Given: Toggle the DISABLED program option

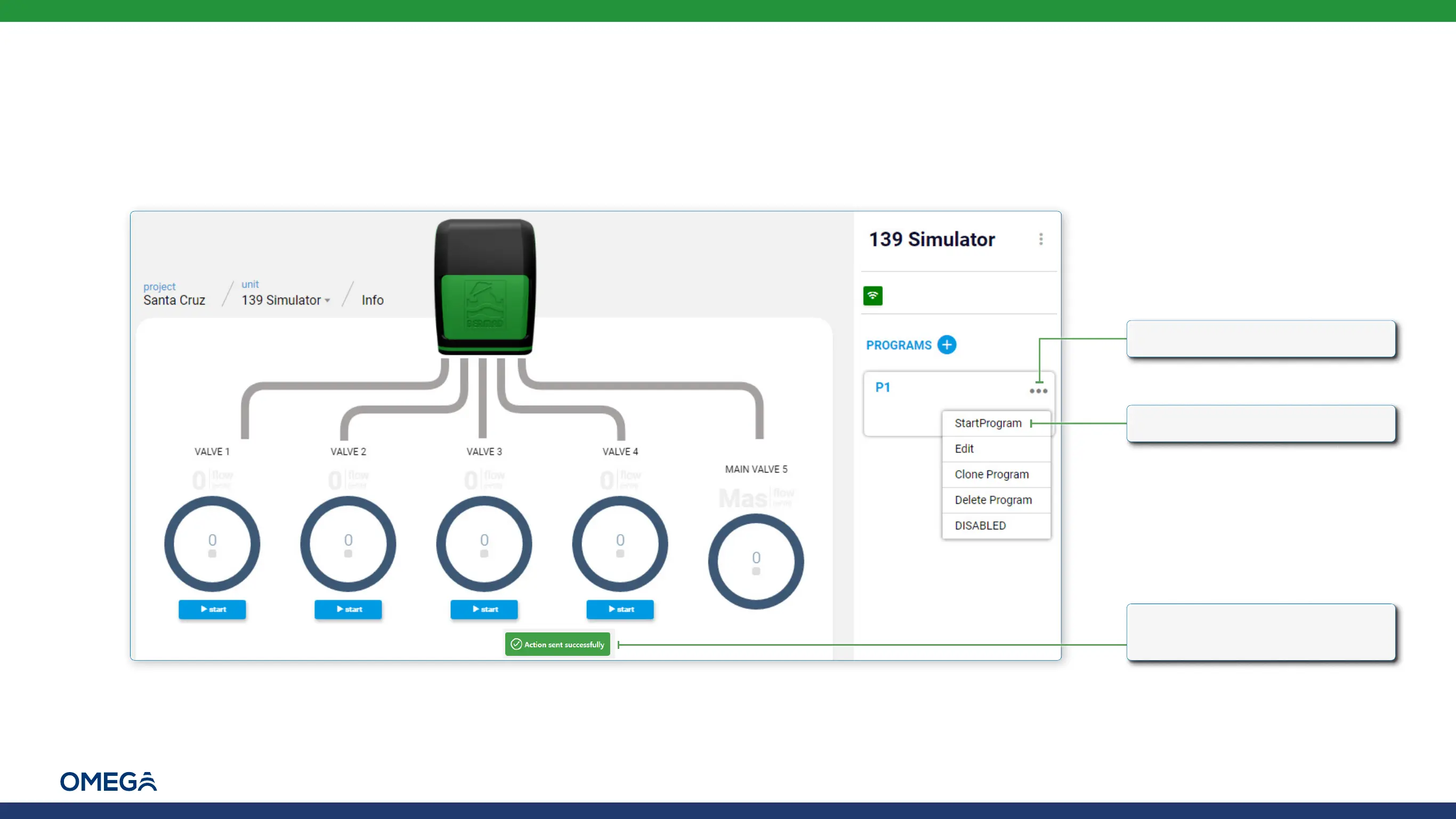Looking at the screenshot, I should tap(980, 525).
